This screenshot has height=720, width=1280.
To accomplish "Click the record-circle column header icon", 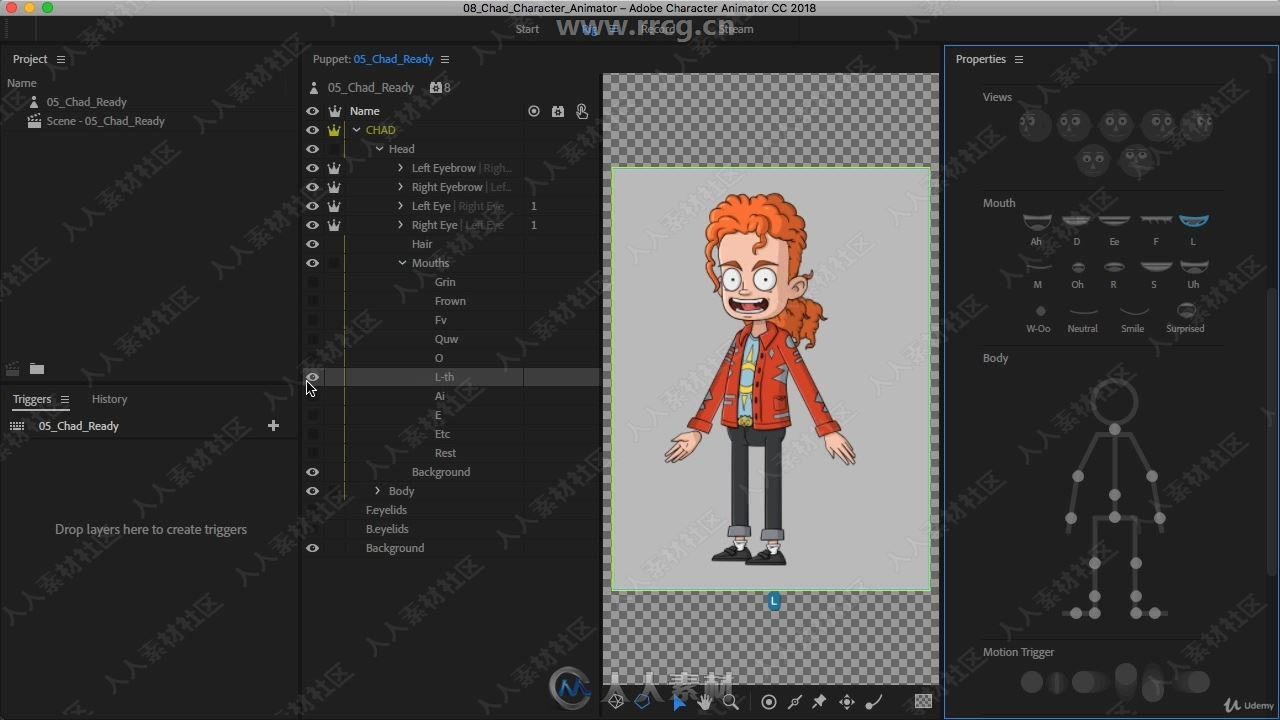I will tap(534, 111).
